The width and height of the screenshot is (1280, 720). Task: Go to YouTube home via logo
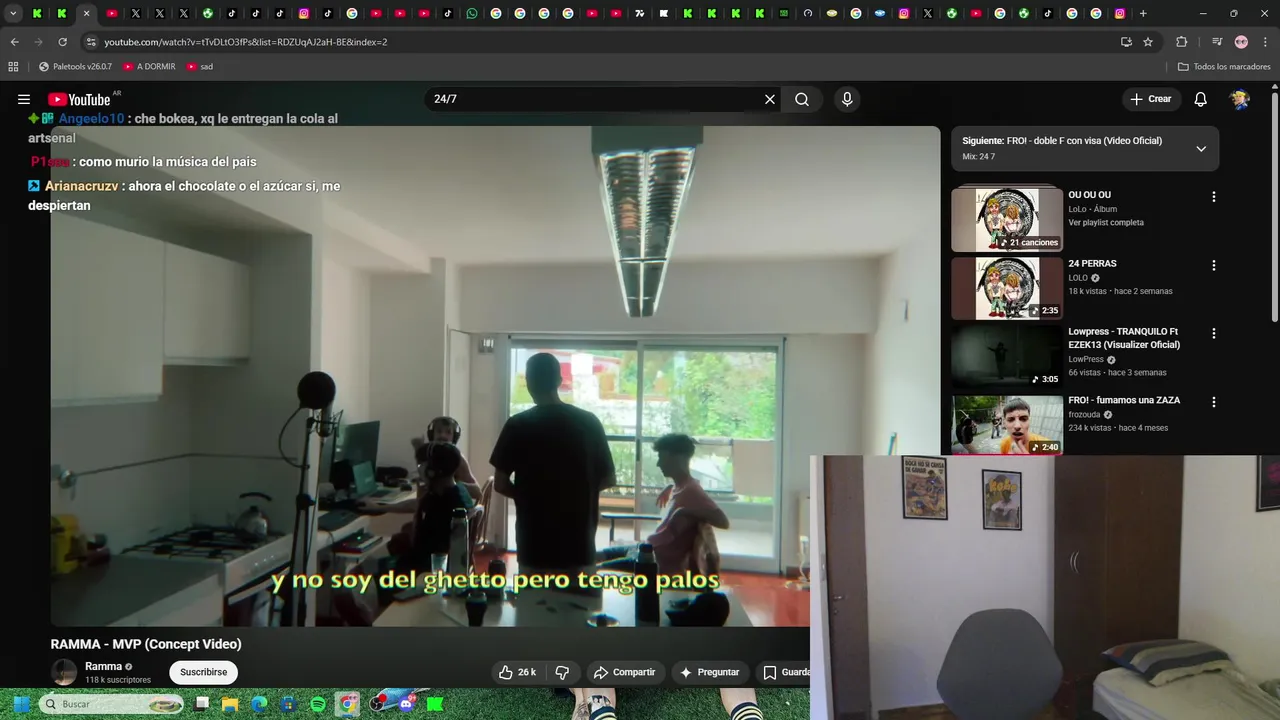[x=79, y=99]
